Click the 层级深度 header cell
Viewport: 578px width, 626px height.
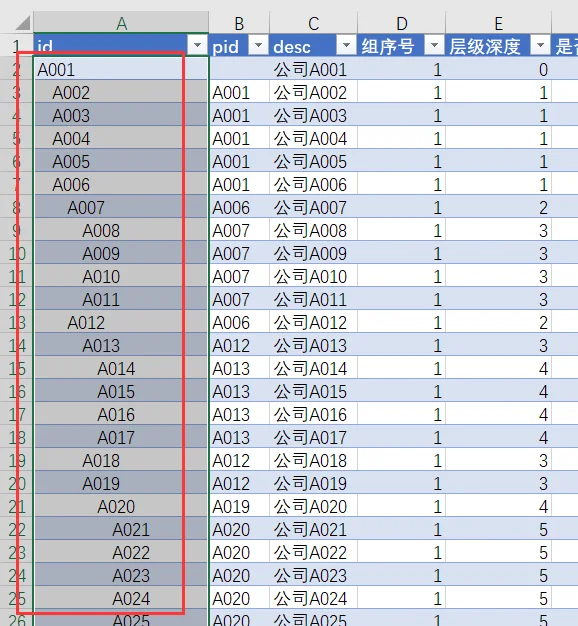coord(499,46)
